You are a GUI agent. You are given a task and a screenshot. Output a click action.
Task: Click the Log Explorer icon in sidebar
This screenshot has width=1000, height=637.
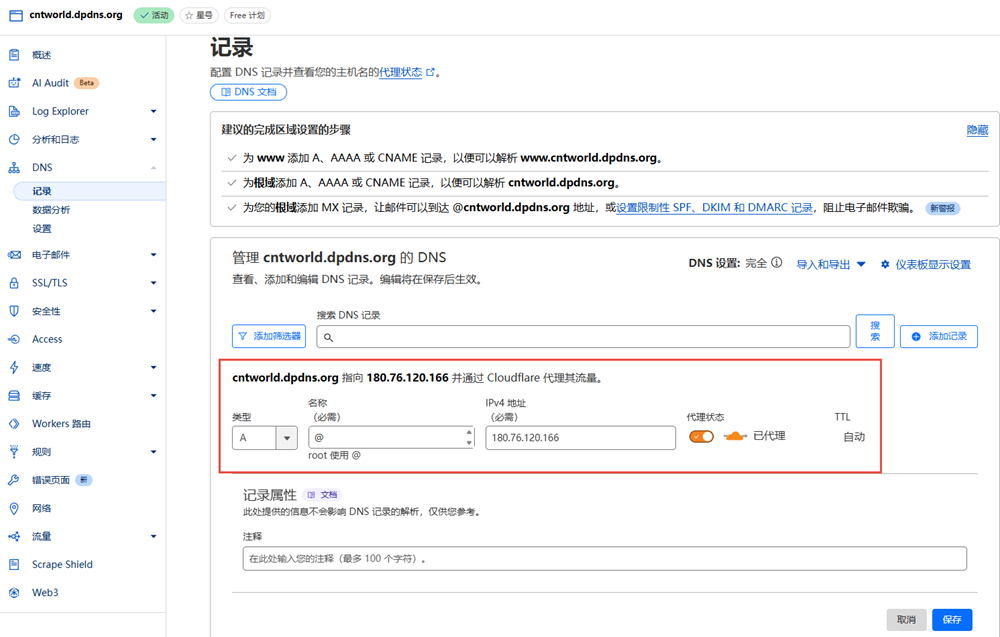point(14,111)
